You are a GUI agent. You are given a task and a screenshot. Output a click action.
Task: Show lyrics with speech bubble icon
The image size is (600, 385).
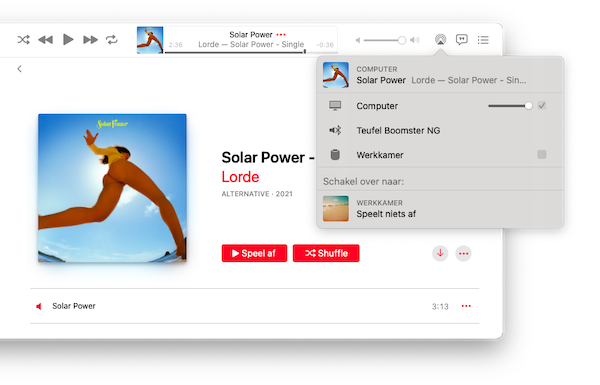click(461, 39)
